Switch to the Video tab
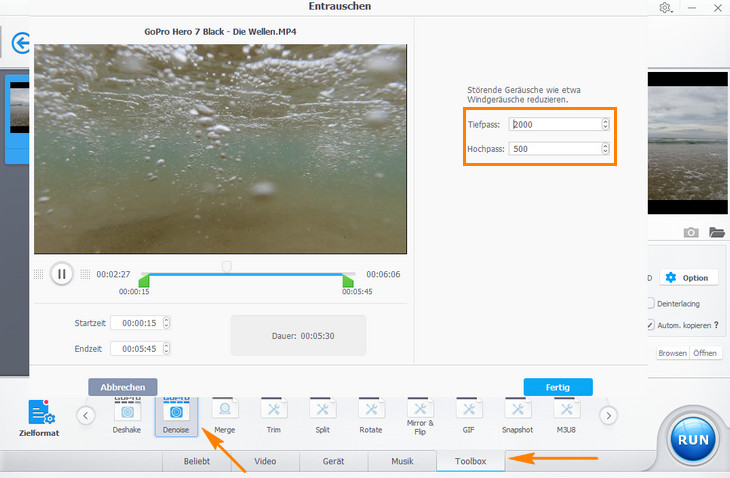This screenshot has width=730, height=478. [265, 461]
